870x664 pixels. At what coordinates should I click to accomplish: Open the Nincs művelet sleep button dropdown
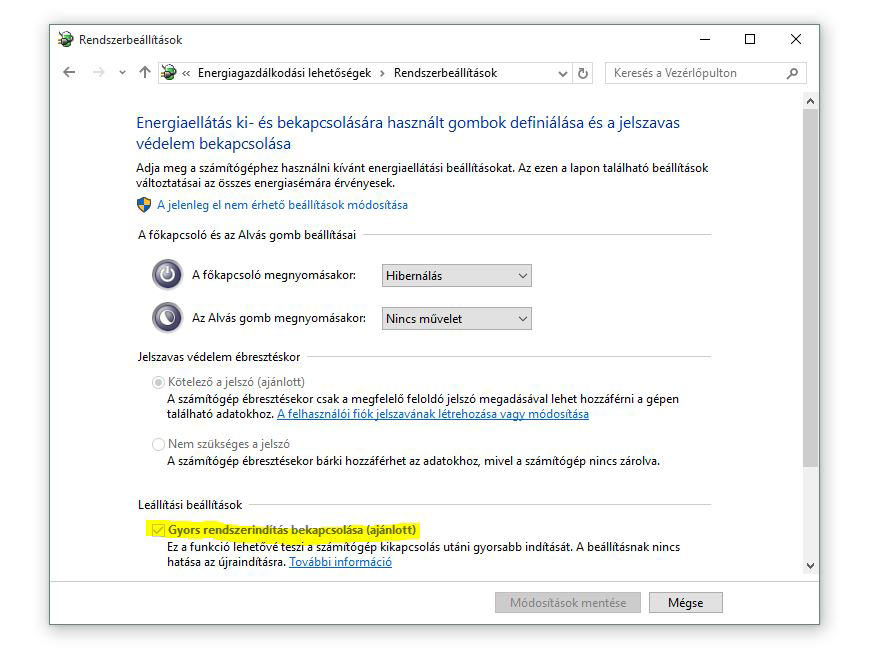(x=457, y=319)
